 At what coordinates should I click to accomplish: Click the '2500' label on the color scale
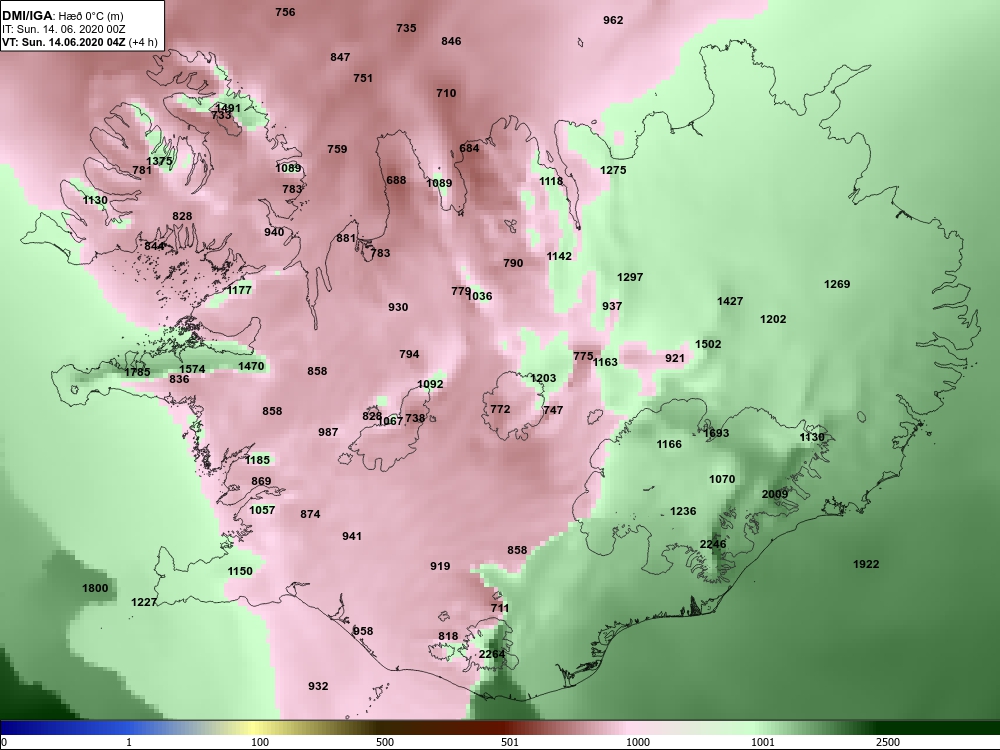[888, 742]
